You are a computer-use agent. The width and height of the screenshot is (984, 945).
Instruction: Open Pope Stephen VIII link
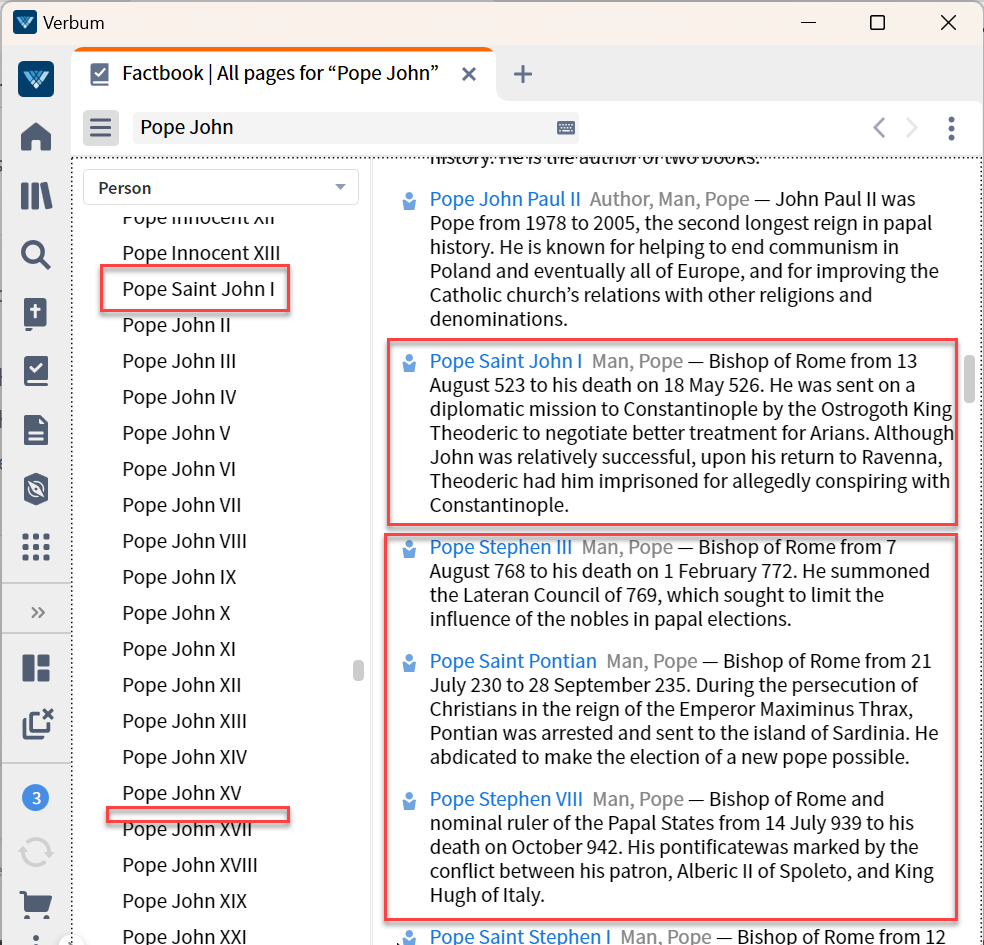[506, 799]
